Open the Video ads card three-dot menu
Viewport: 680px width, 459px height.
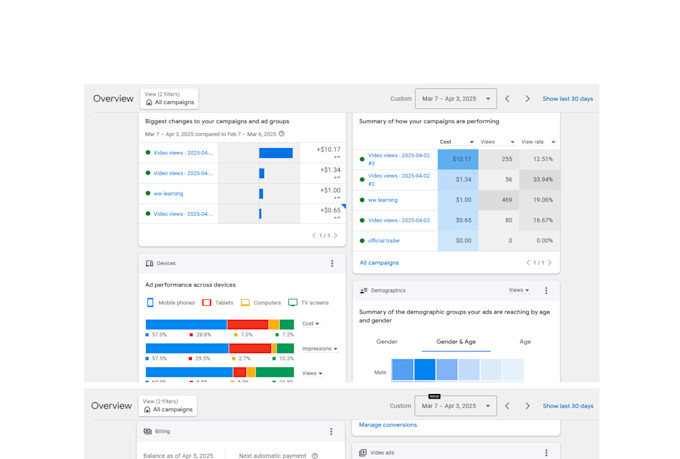click(x=546, y=452)
